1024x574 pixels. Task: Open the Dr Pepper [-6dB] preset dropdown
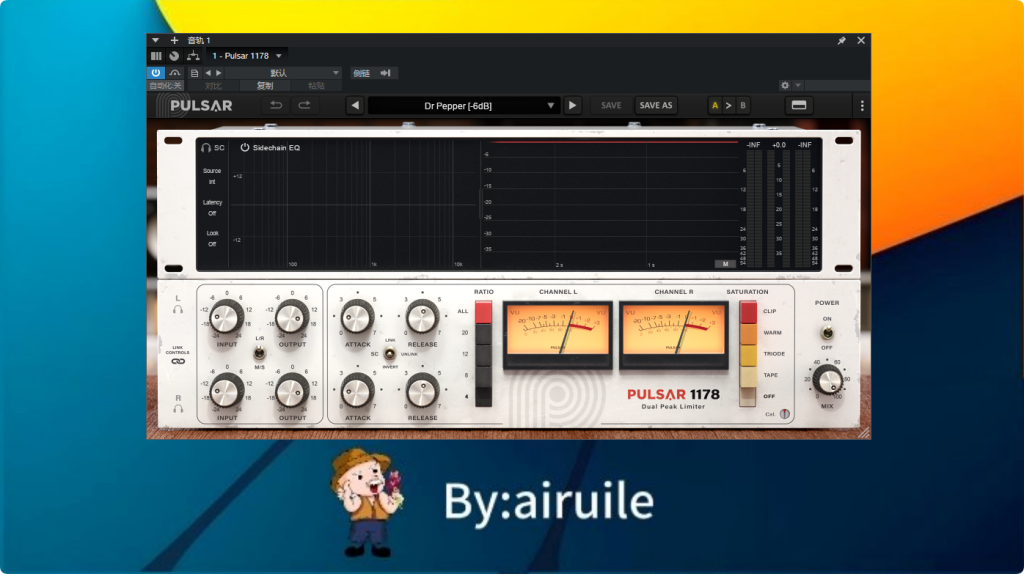pyautogui.click(x=464, y=105)
